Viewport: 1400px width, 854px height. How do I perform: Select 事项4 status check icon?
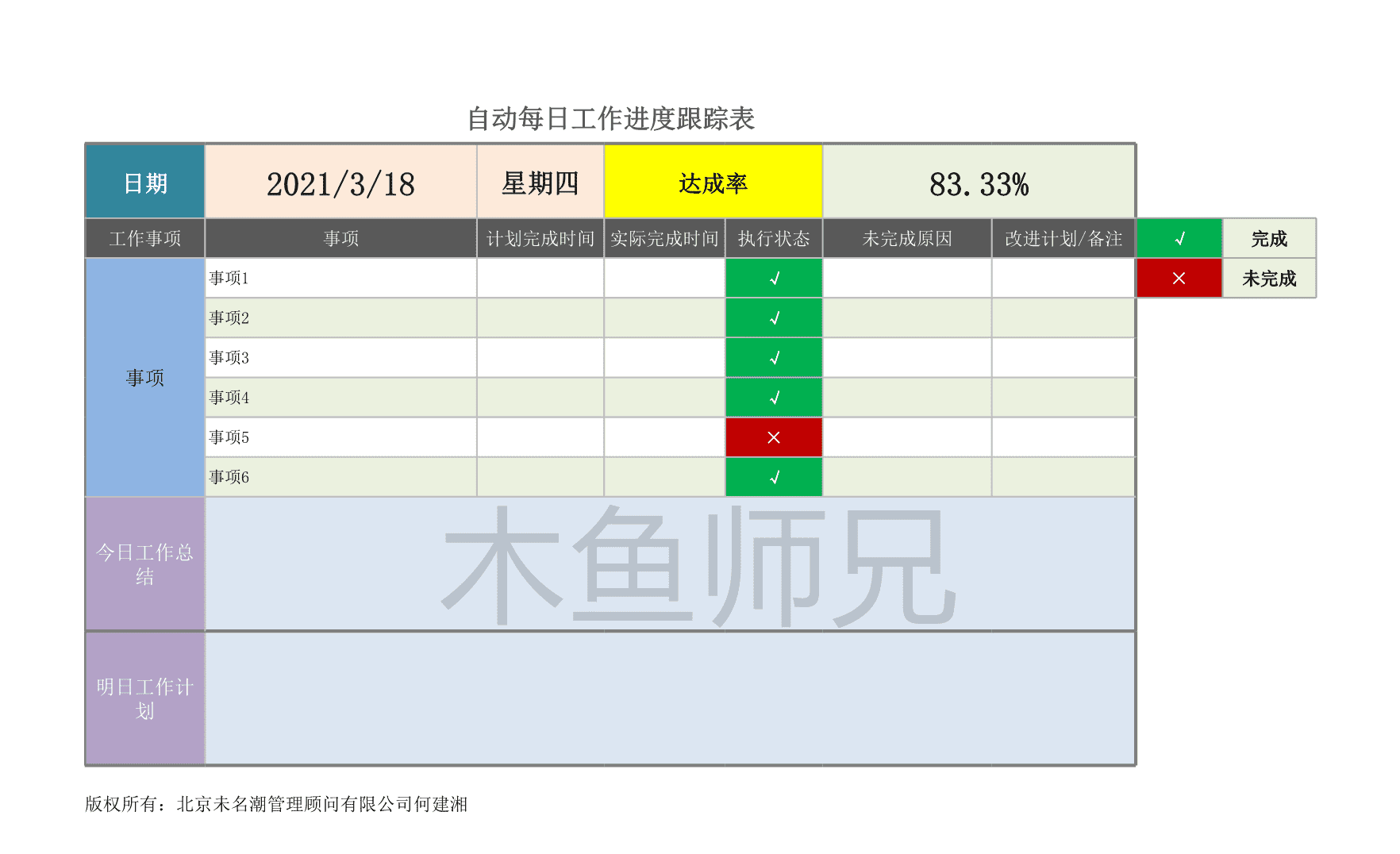pos(774,397)
